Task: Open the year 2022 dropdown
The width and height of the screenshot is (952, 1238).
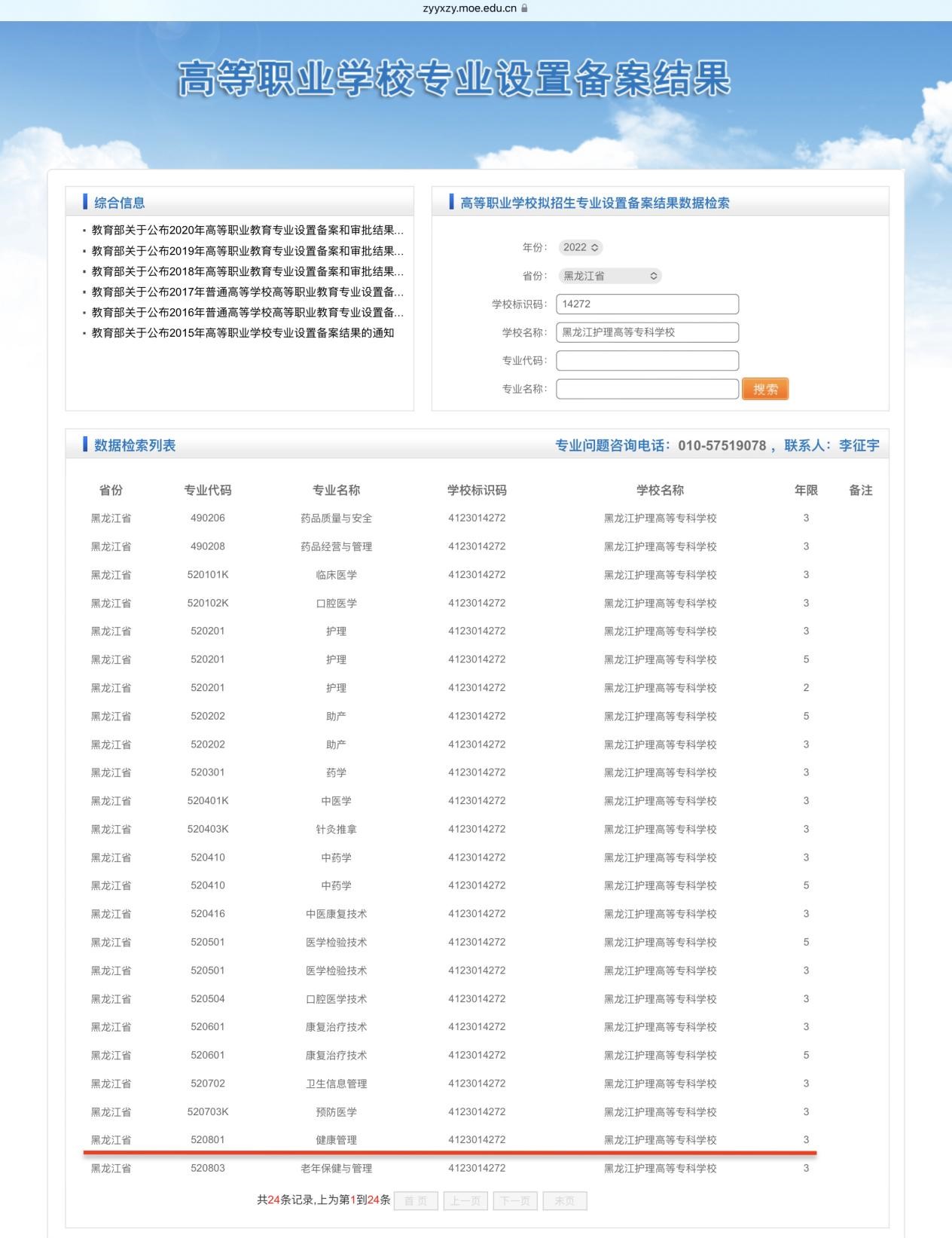Action: (581, 247)
